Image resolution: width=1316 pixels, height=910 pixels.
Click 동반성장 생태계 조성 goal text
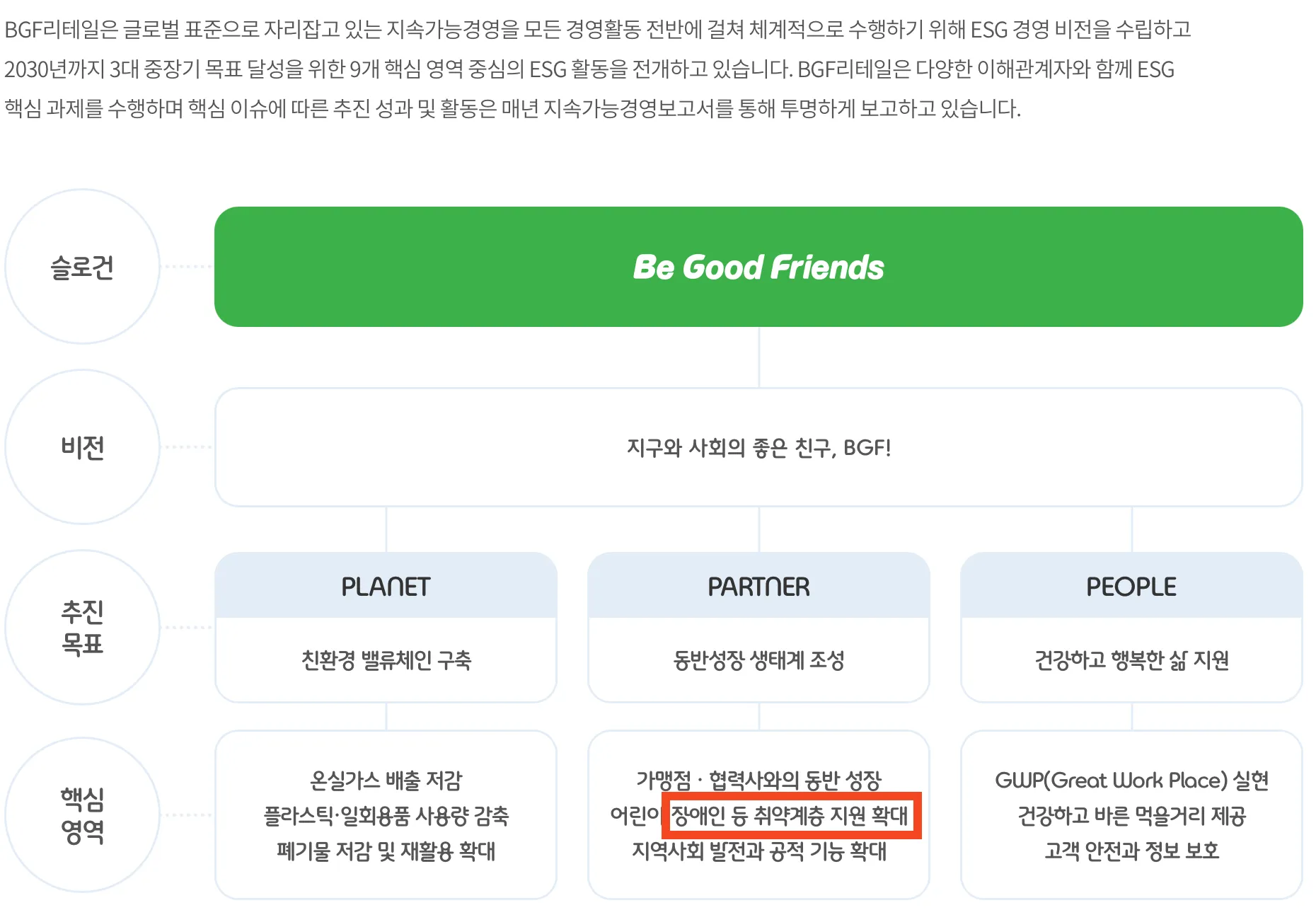coord(758,660)
